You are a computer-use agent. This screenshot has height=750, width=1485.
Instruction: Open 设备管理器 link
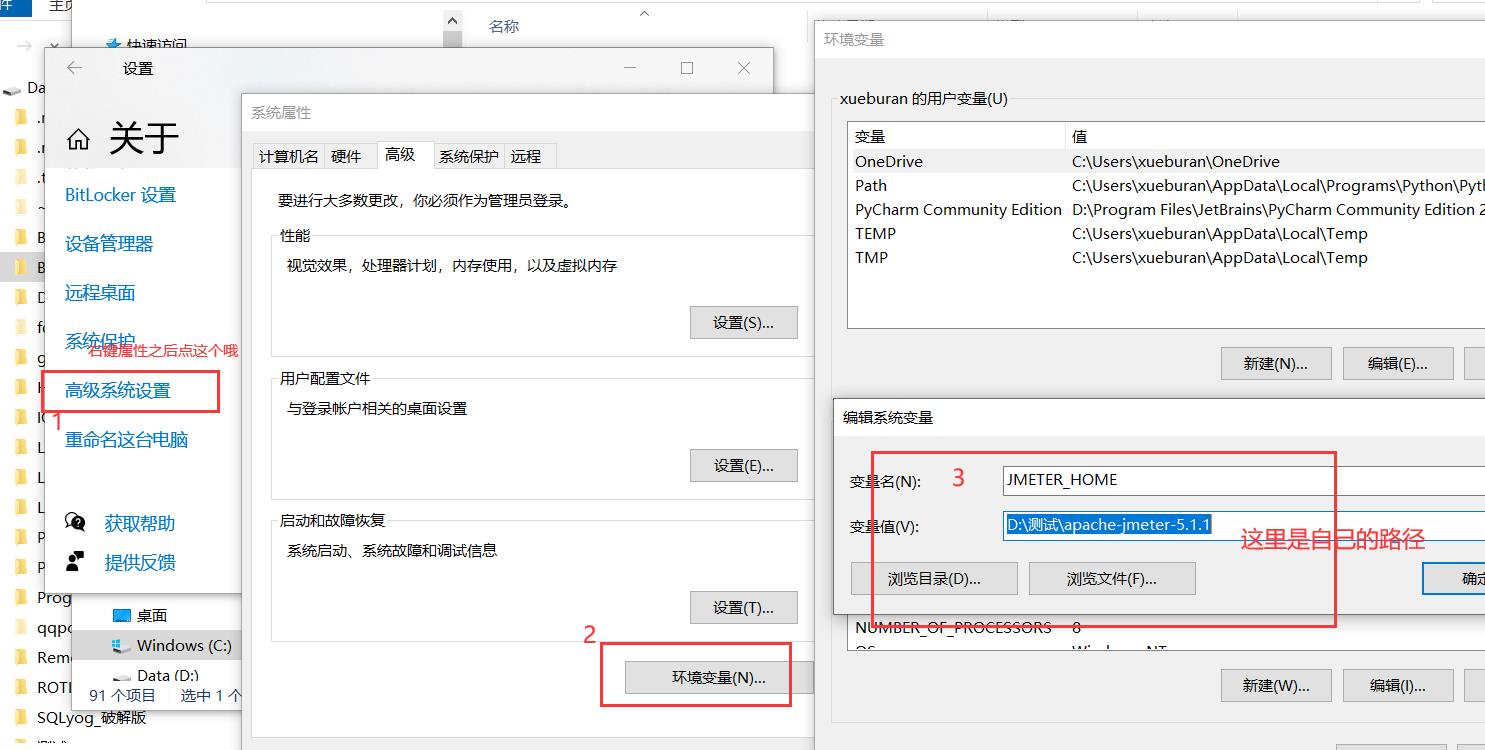tap(109, 244)
